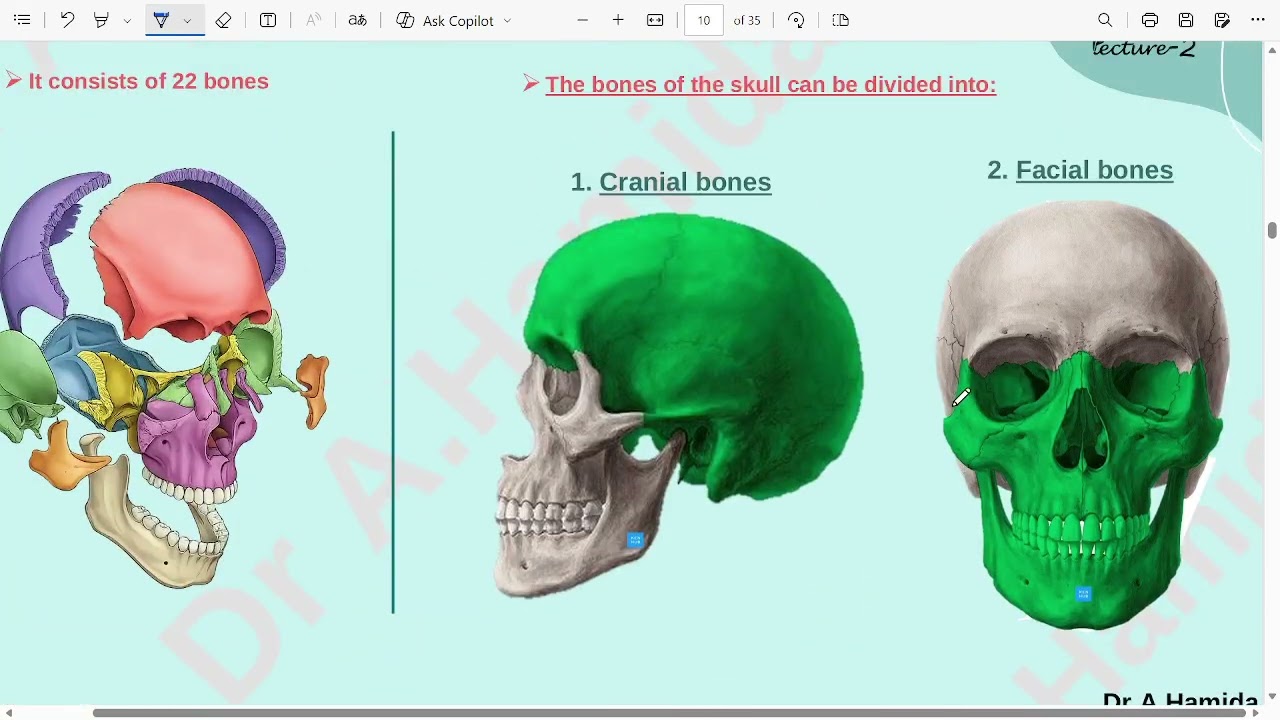Open the More options ellipsis menu
This screenshot has width=1280, height=720.
[x=1258, y=20]
